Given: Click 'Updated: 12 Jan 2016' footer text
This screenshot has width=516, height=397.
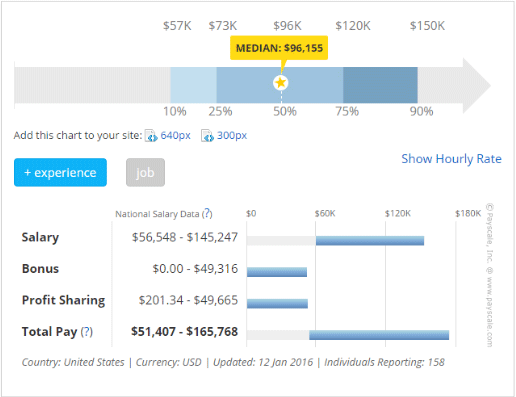Looking at the screenshot, I should (263, 362).
